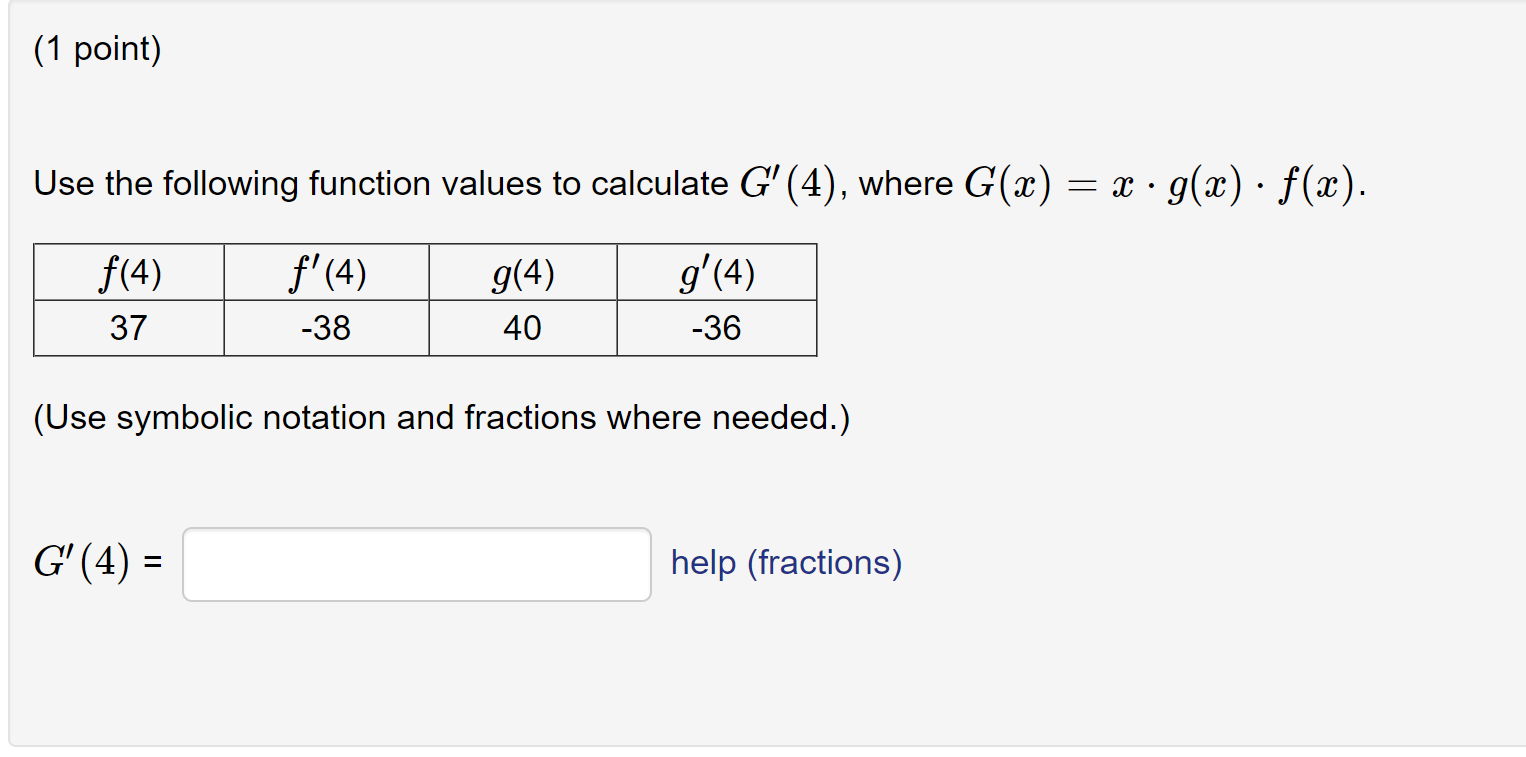This screenshot has width=1526, height=757.
Task: Select the g(4) table header
Action: click(x=522, y=271)
